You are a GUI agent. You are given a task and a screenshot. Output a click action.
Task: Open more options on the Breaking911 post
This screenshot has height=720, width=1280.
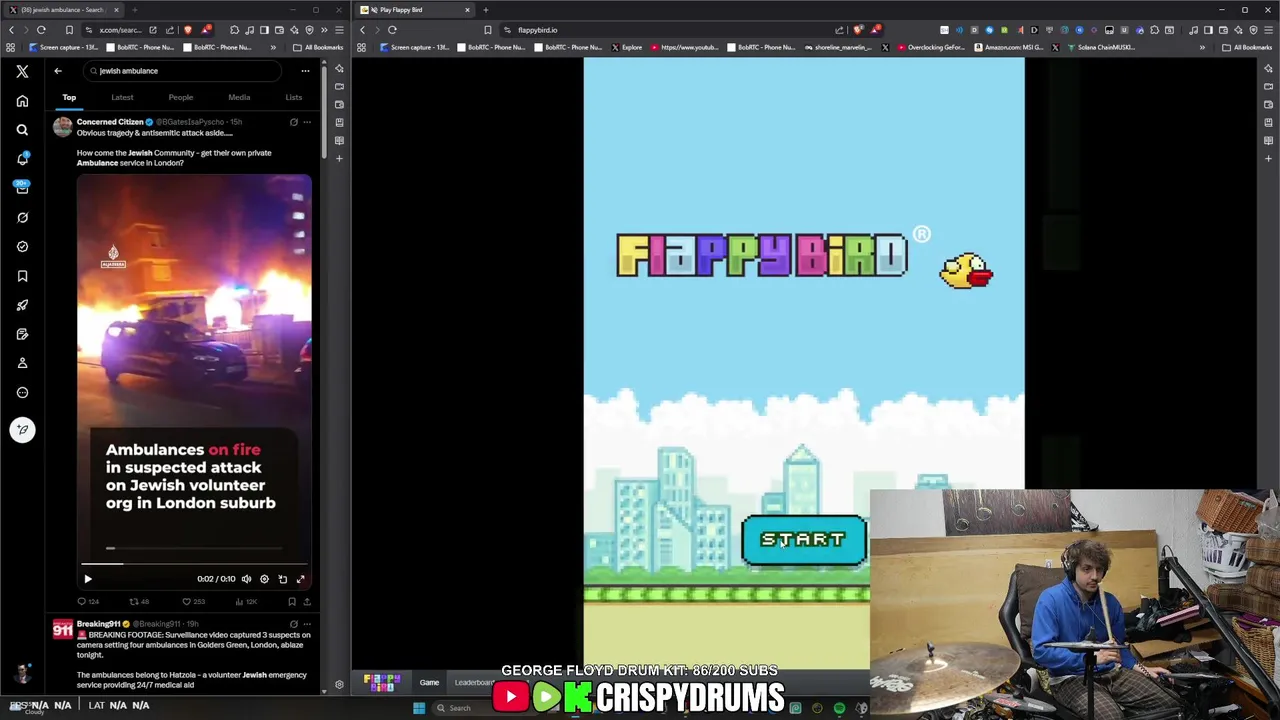pos(307,624)
